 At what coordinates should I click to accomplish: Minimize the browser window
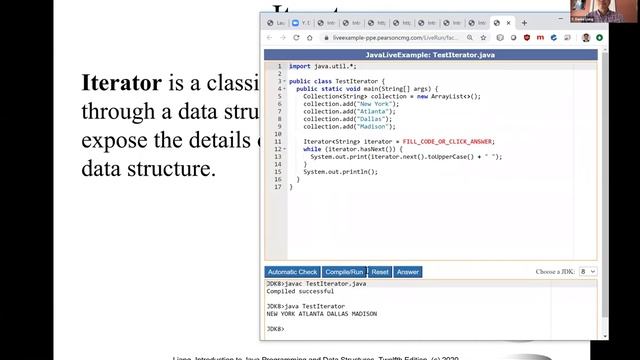click(x=560, y=18)
